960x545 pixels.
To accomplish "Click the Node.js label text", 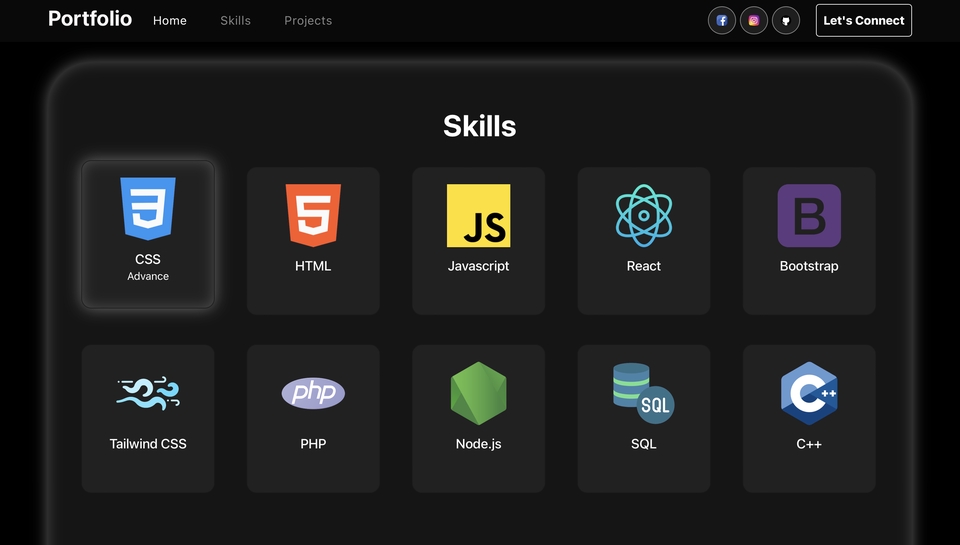I will point(479,443).
